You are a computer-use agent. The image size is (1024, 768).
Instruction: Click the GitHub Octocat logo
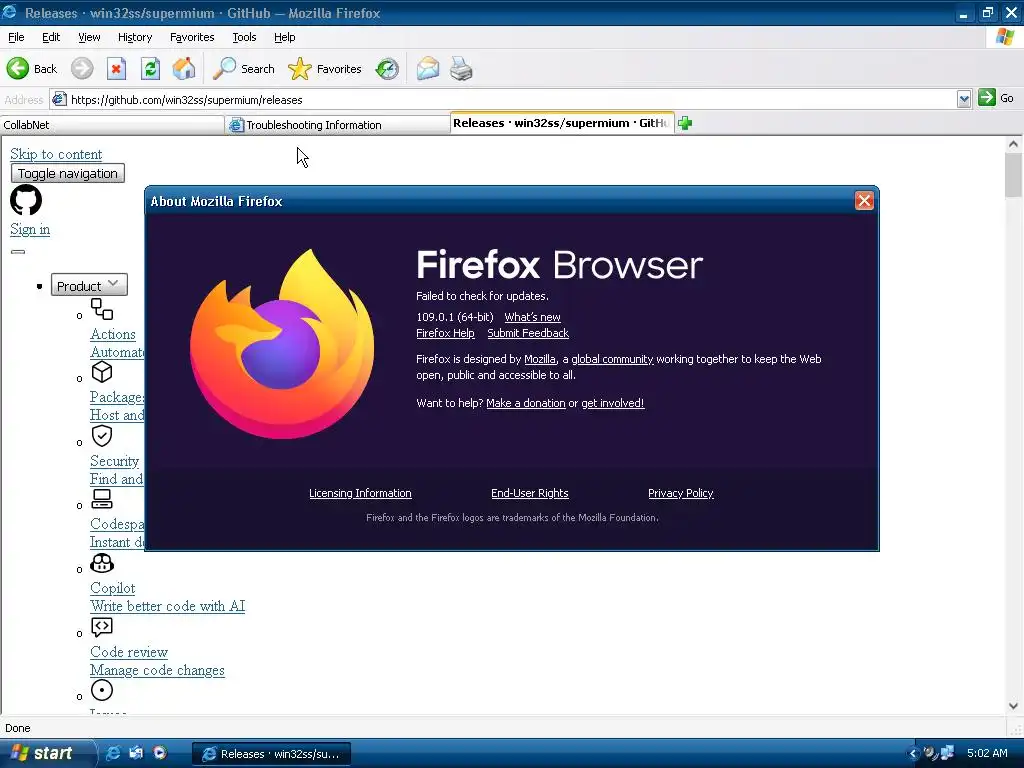26,200
